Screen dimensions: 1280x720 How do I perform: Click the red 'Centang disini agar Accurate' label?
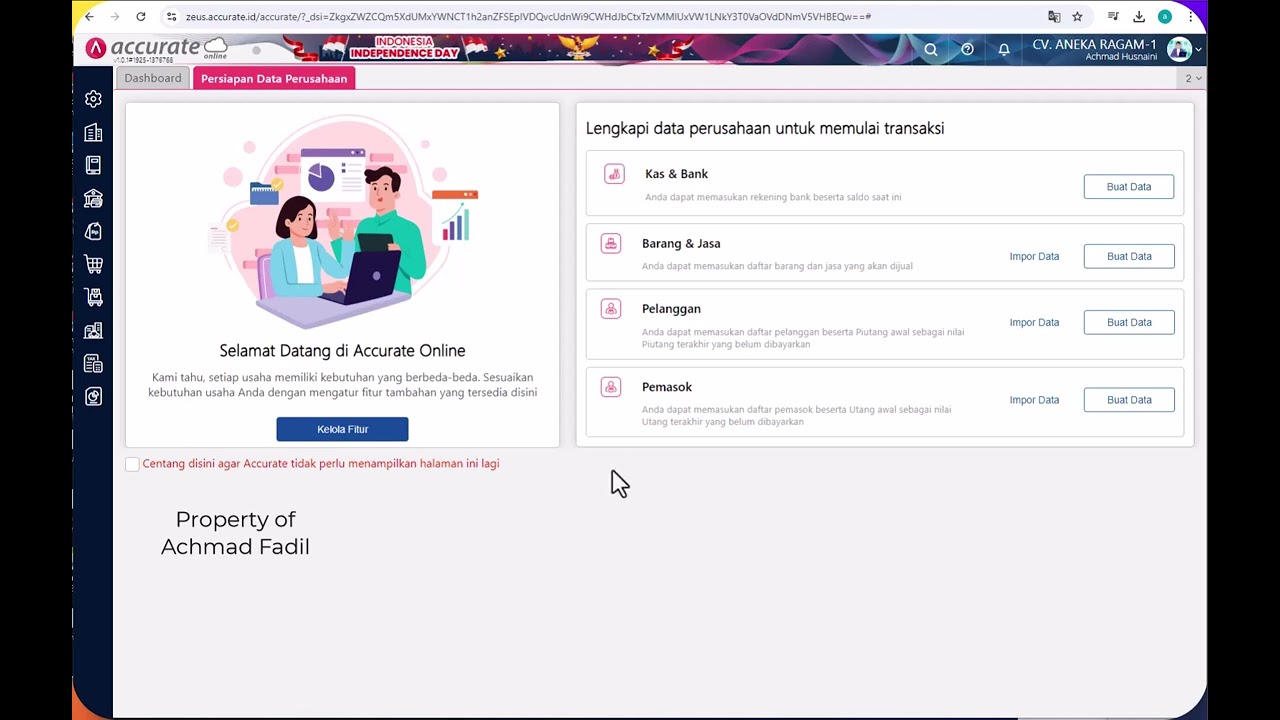click(321, 464)
